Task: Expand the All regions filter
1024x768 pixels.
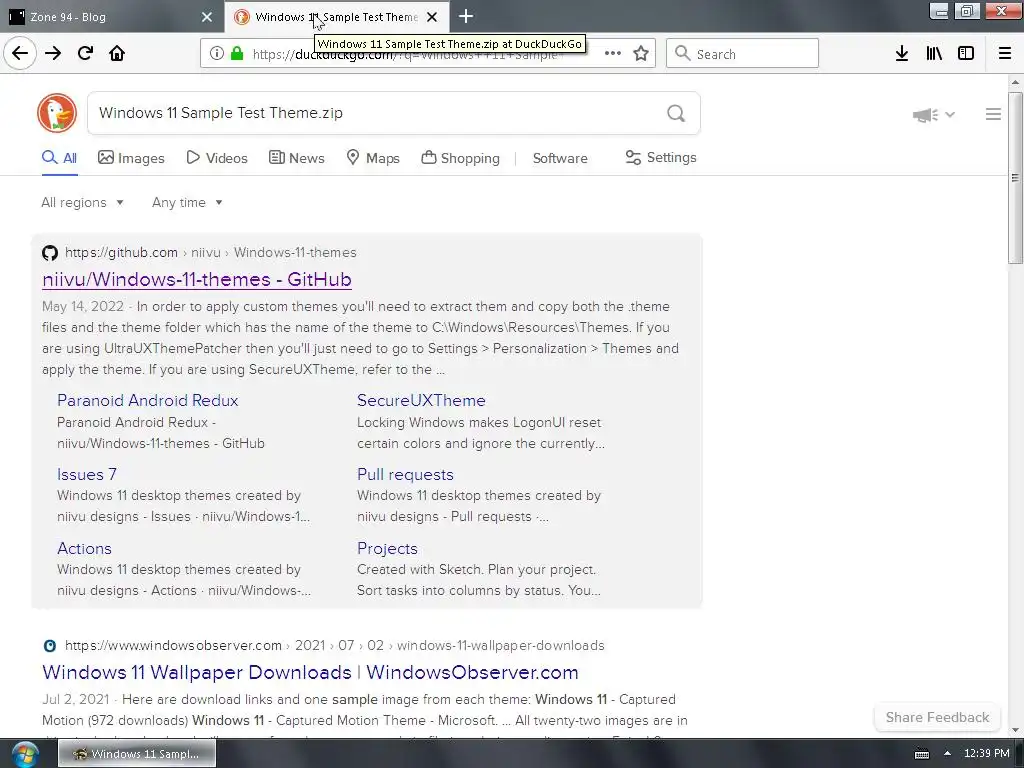Action: pos(82,202)
